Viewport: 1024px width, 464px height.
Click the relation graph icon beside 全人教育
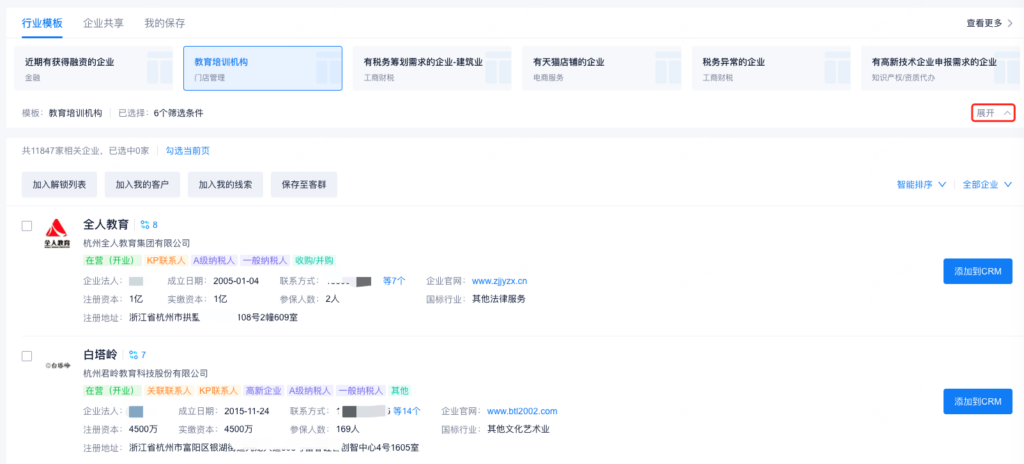(145, 225)
